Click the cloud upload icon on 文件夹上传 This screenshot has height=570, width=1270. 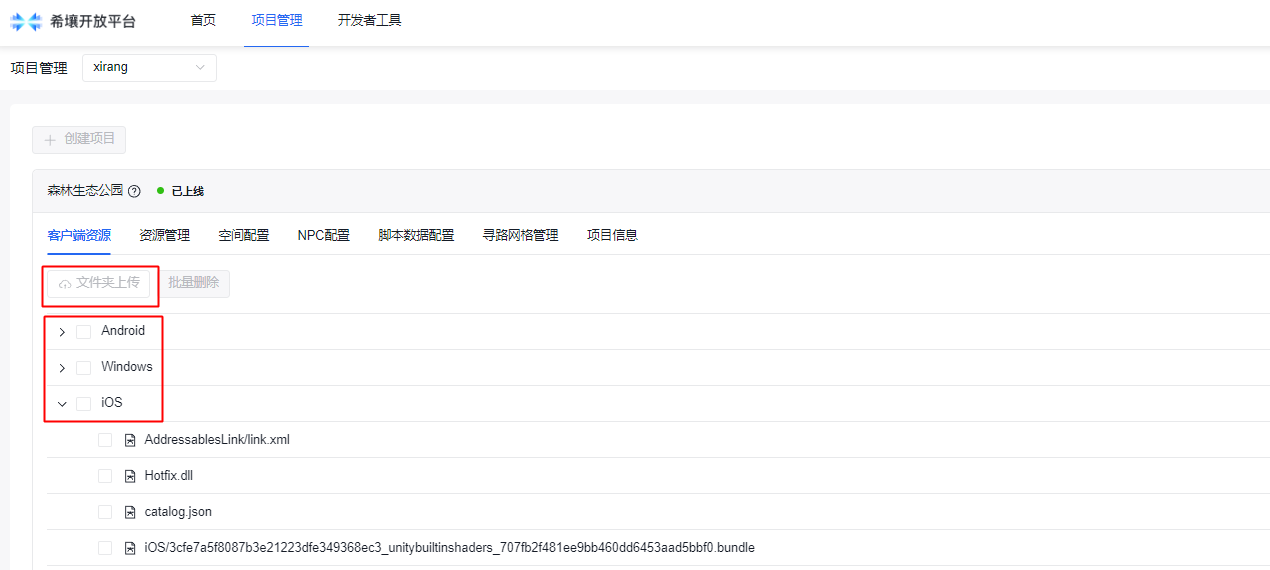tap(65, 284)
